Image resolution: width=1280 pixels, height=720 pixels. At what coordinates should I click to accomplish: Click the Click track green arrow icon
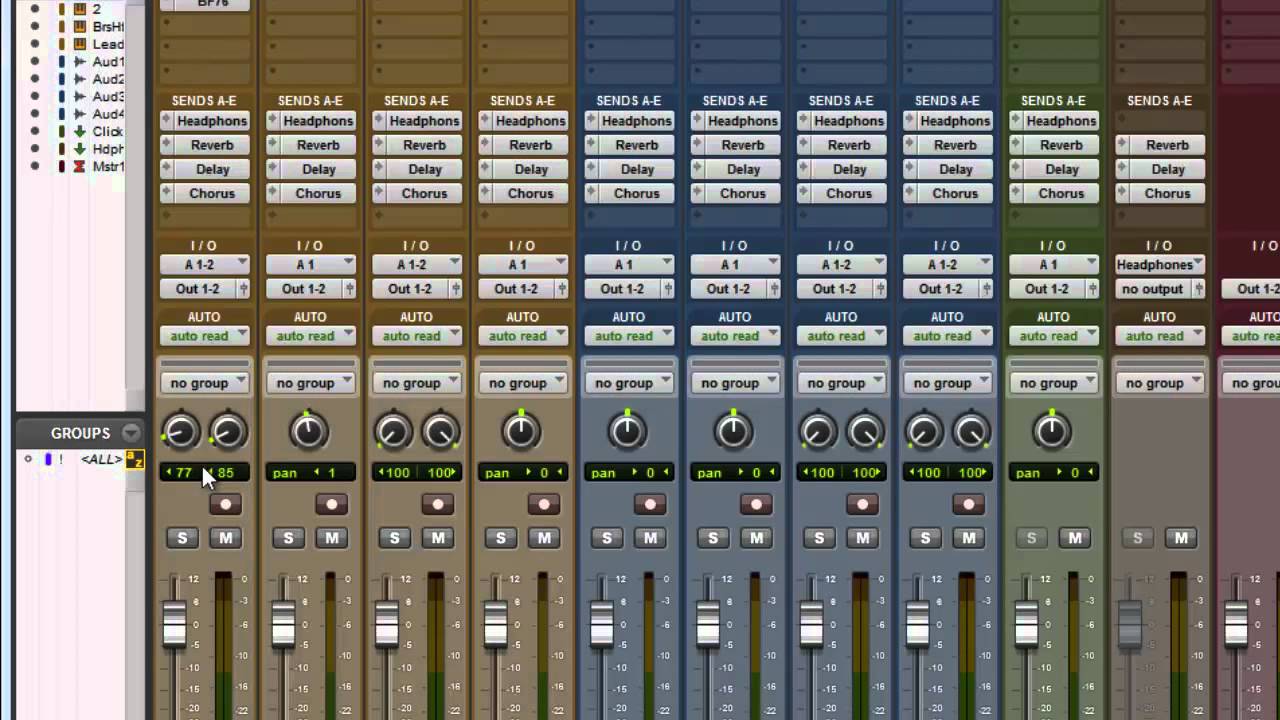pyautogui.click(x=80, y=132)
